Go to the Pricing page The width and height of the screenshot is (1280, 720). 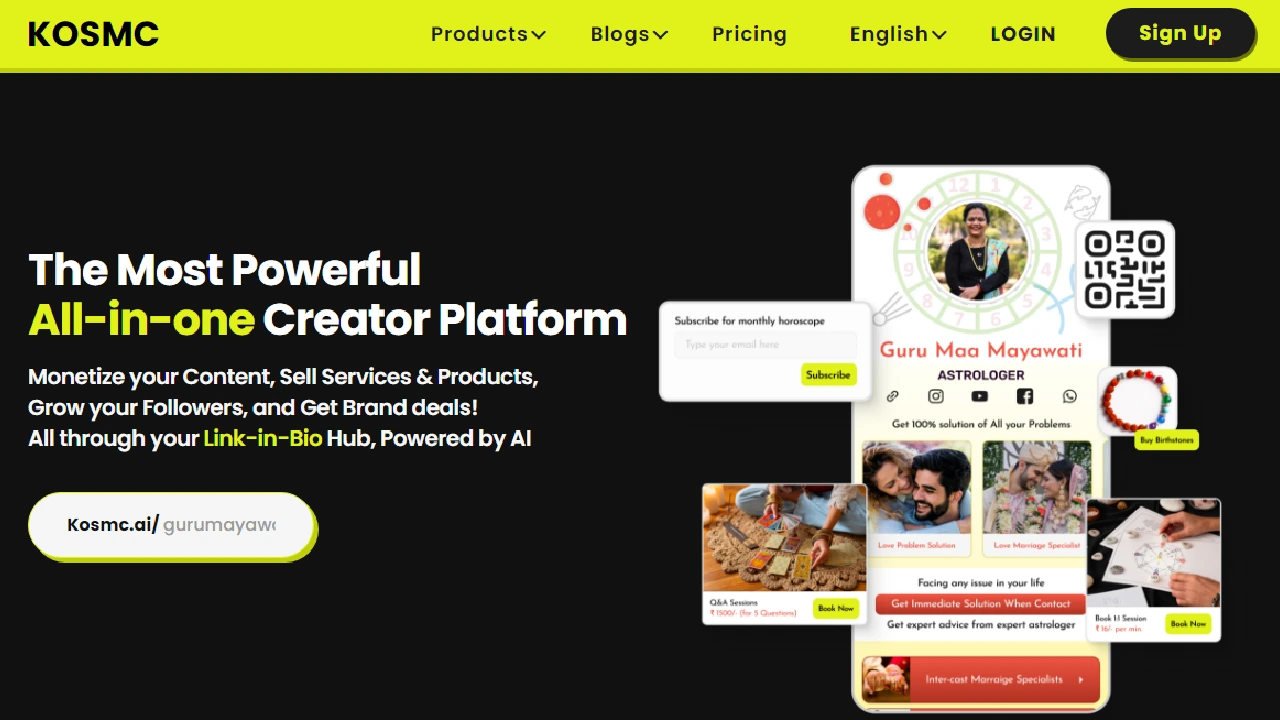point(749,34)
